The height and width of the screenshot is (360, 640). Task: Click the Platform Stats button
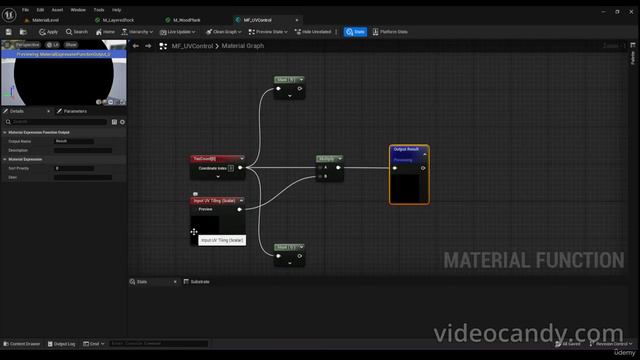(x=390, y=32)
